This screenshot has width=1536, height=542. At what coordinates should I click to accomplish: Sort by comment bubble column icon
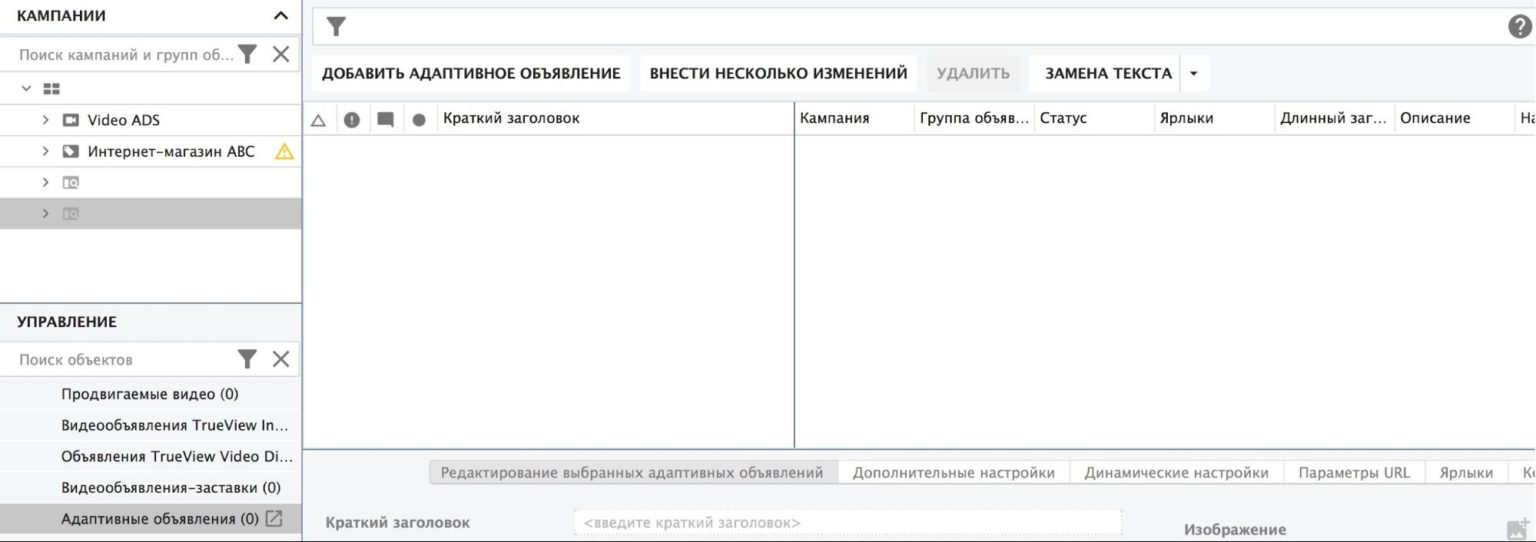385,119
